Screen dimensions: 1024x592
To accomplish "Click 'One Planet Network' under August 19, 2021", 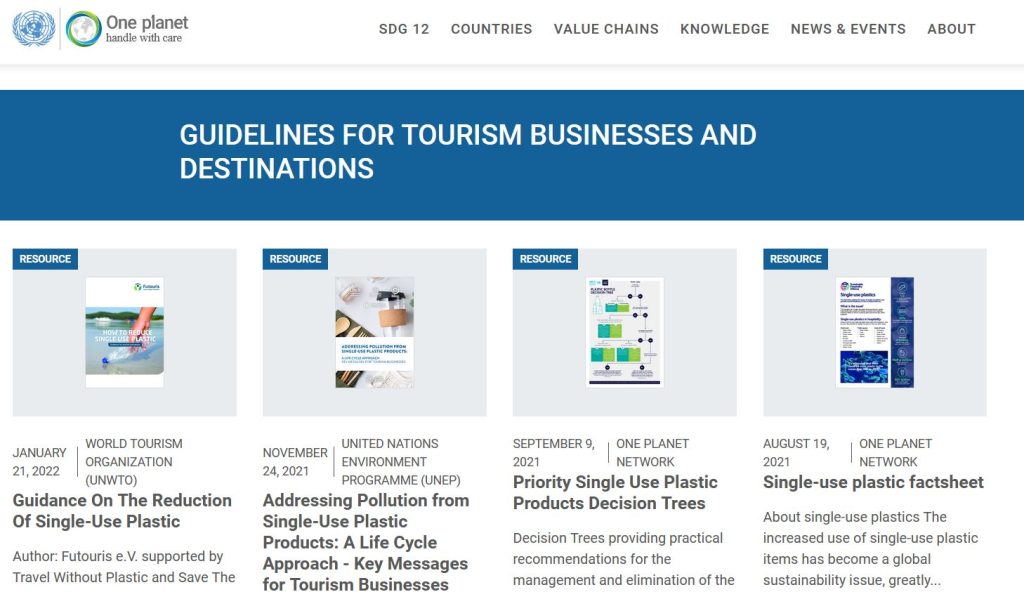I will tap(895, 452).
